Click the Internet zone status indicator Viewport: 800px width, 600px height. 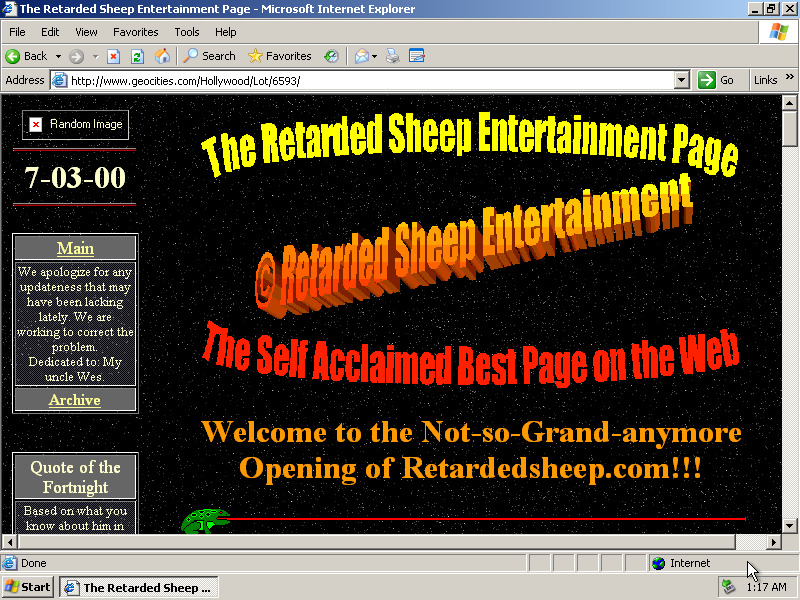pos(681,563)
